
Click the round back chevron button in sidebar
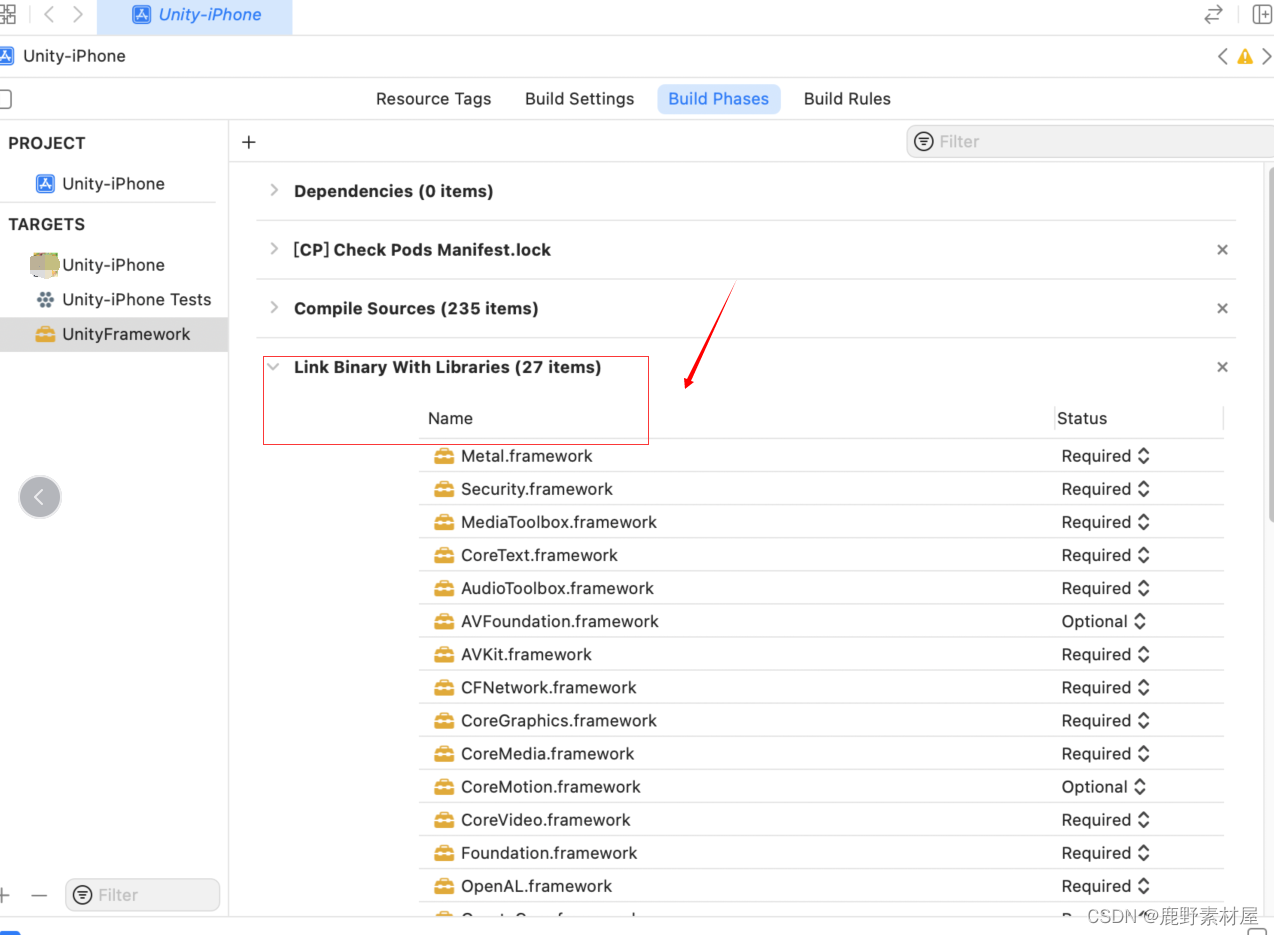[40, 497]
